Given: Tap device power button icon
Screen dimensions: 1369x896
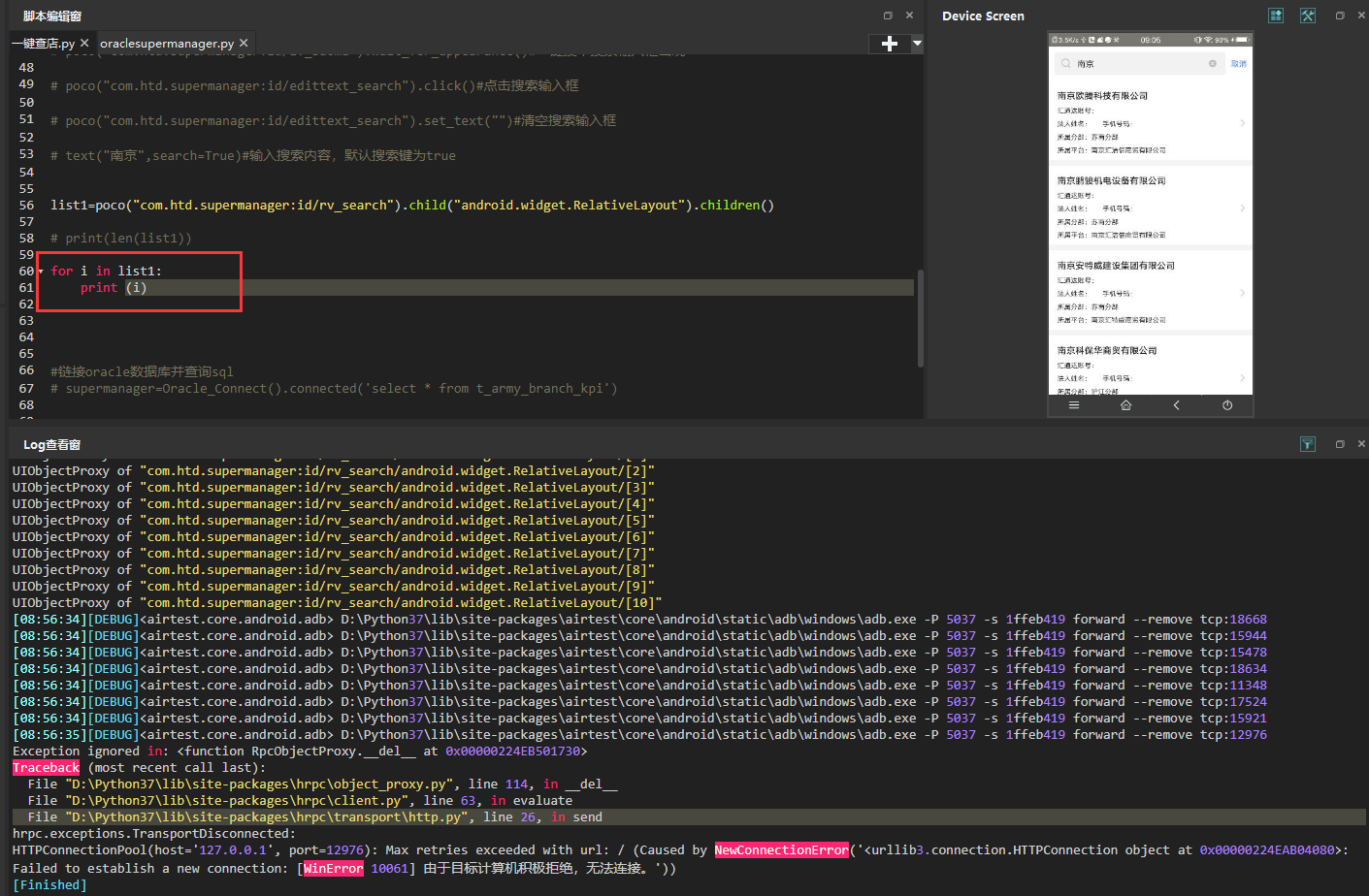Looking at the screenshot, I should click(1227, 405).
